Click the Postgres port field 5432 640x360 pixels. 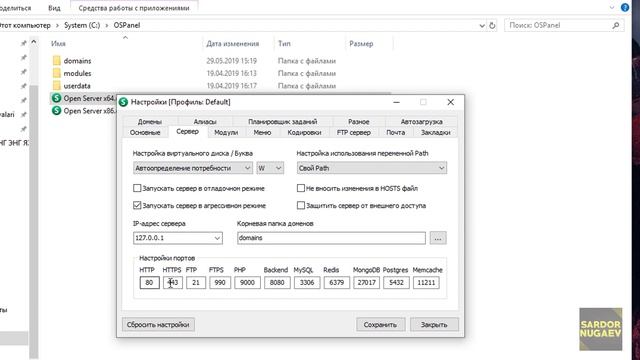pos(396,282)
